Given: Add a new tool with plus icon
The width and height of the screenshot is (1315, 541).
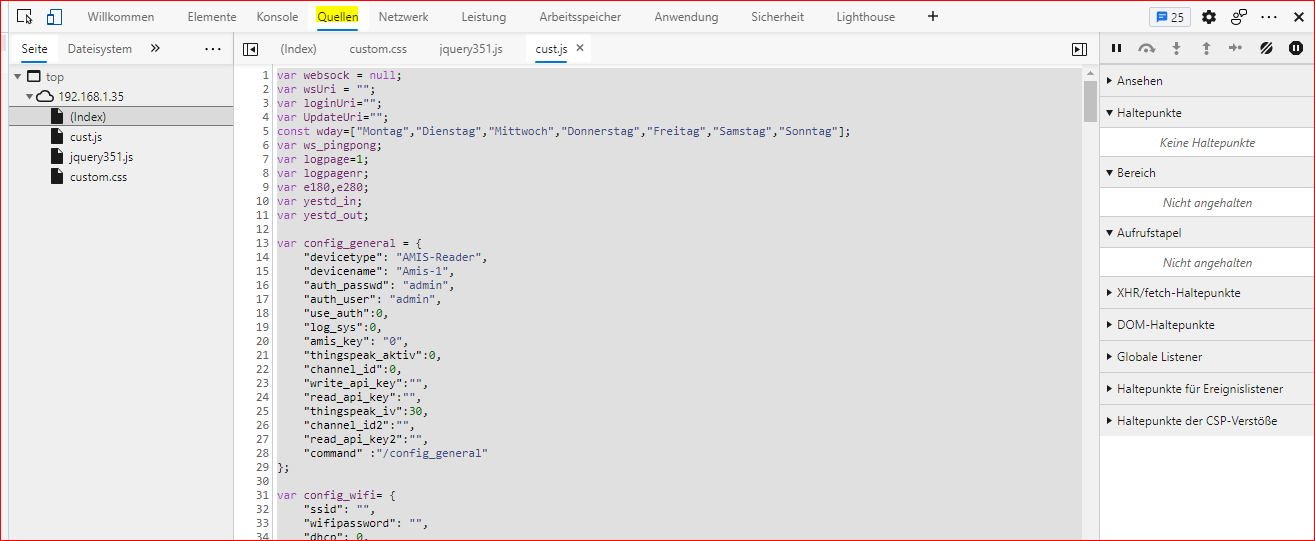Looking at the screenshot, I should (933, 17).
